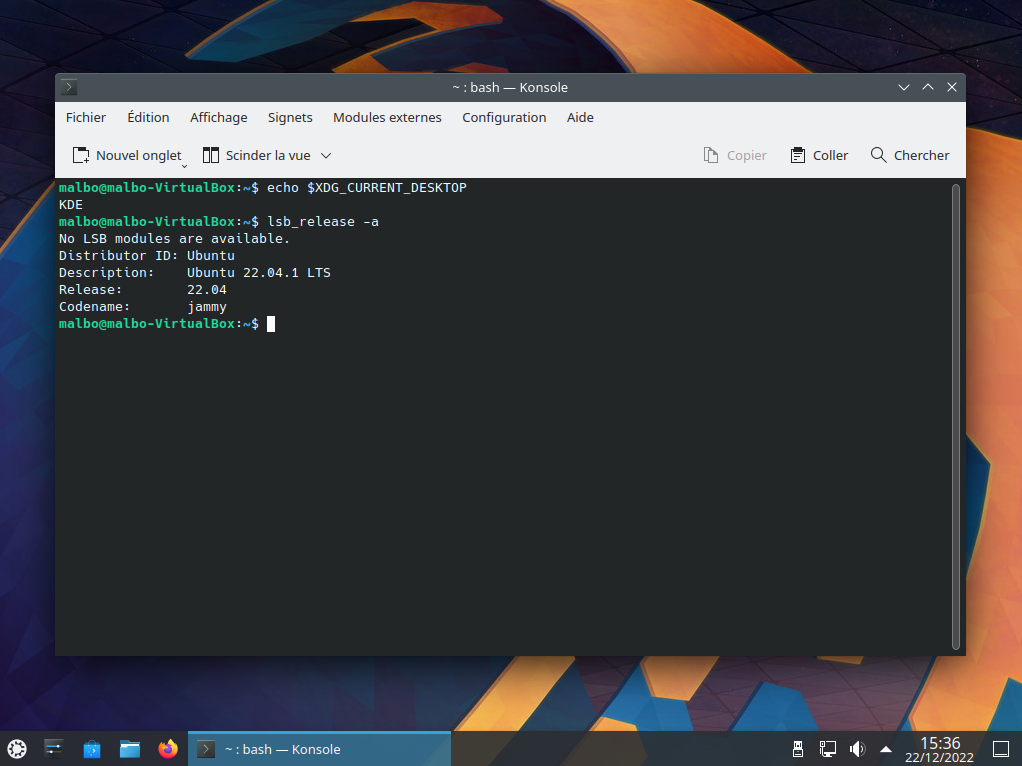Image resolution: width=1022 pixels, height=766 pixels.
Task: Click the Show Desktop button in the taskbar
Action: [1001, 749]
